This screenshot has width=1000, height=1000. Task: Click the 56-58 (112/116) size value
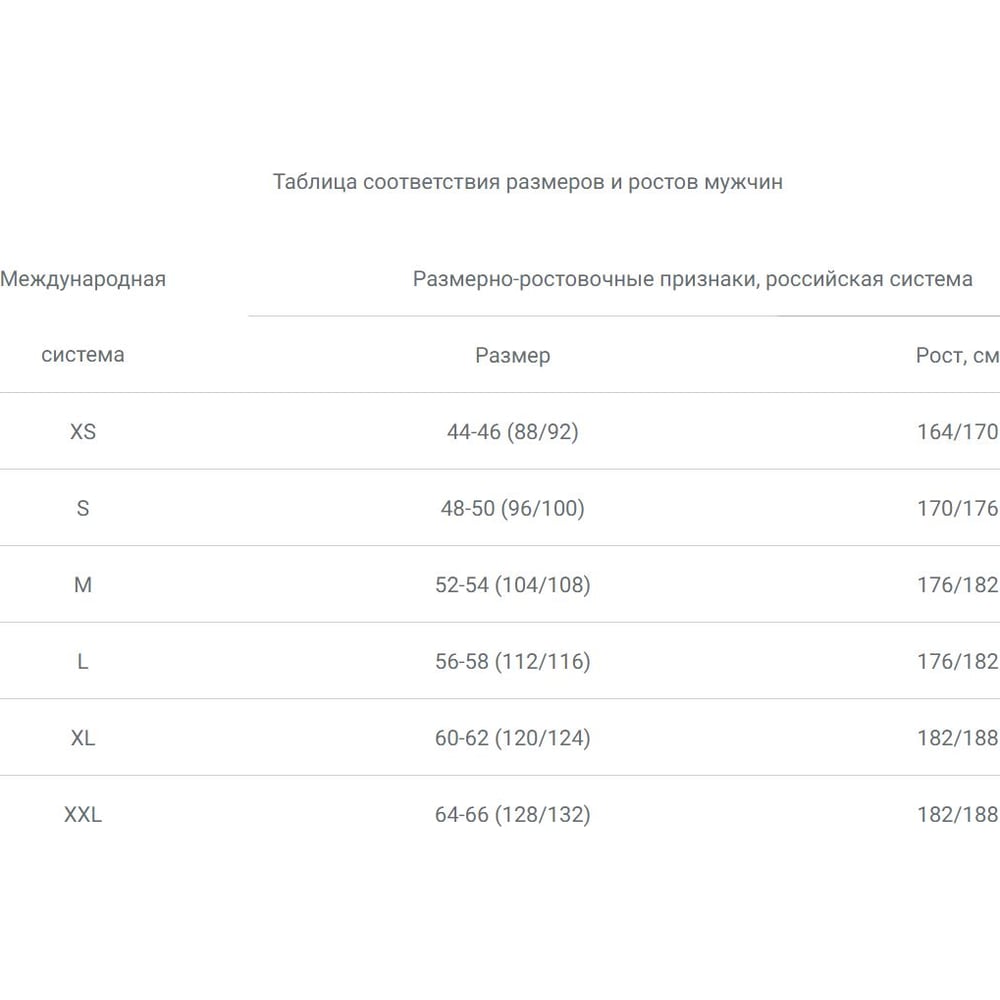(x=512, y=661)
